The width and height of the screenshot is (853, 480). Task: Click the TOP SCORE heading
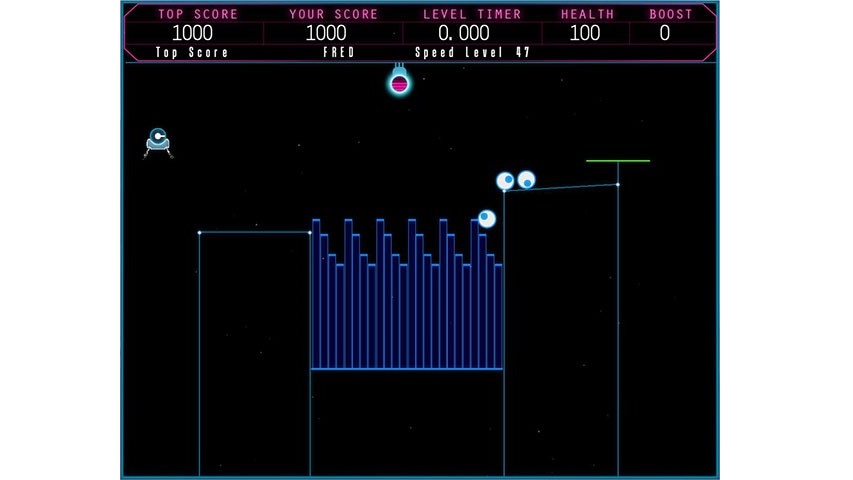[198, 14]
